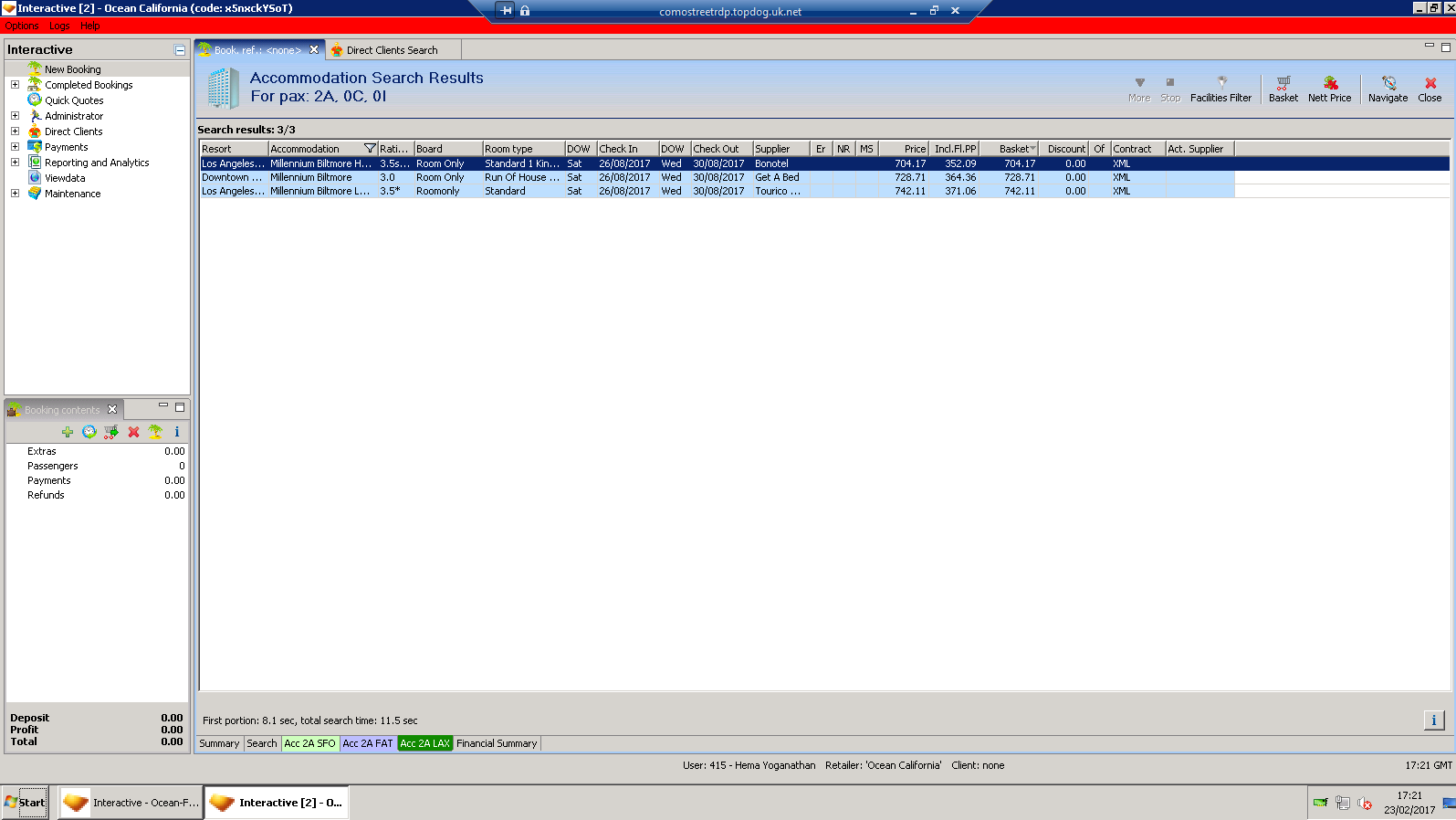Switch to Interactive - Ocean-F... taskbar window

click(x=130, y=803)
